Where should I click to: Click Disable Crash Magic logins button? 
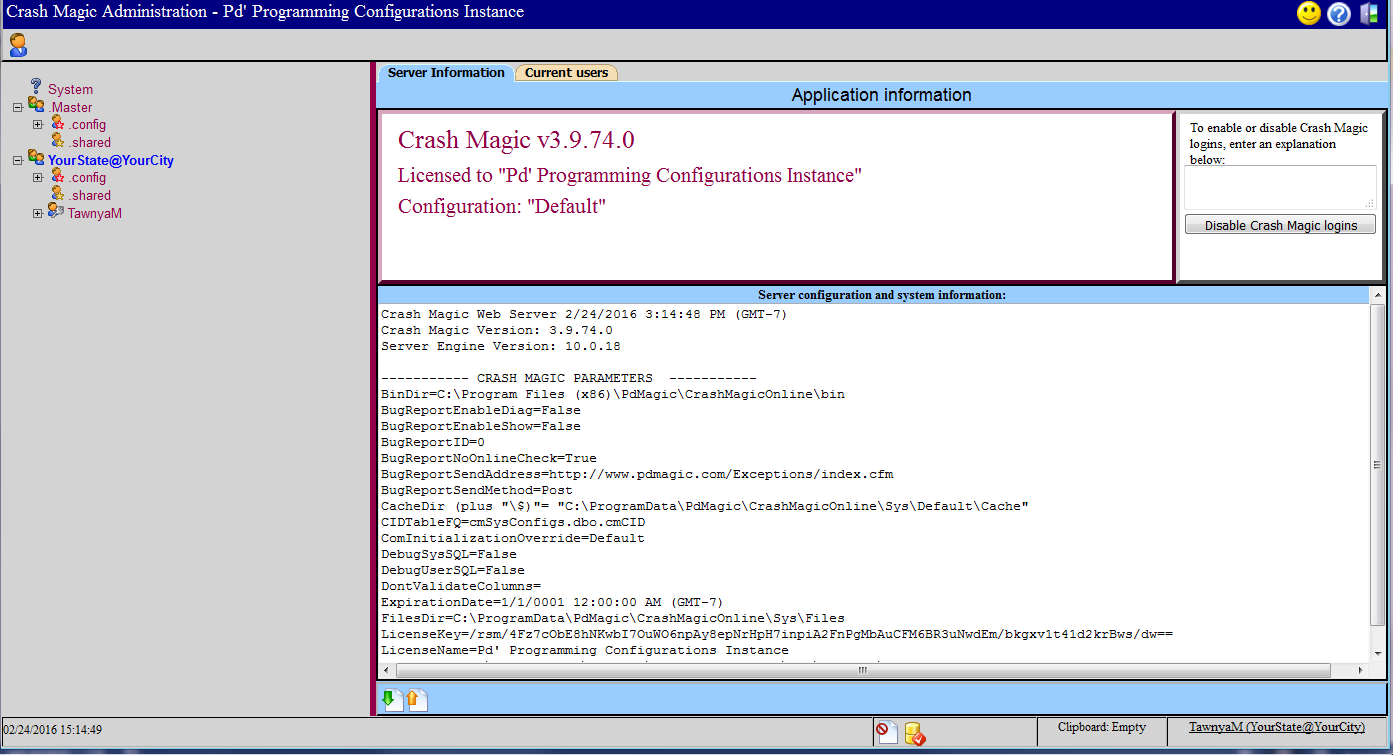pyautogui.click(x=1280, y=225)
